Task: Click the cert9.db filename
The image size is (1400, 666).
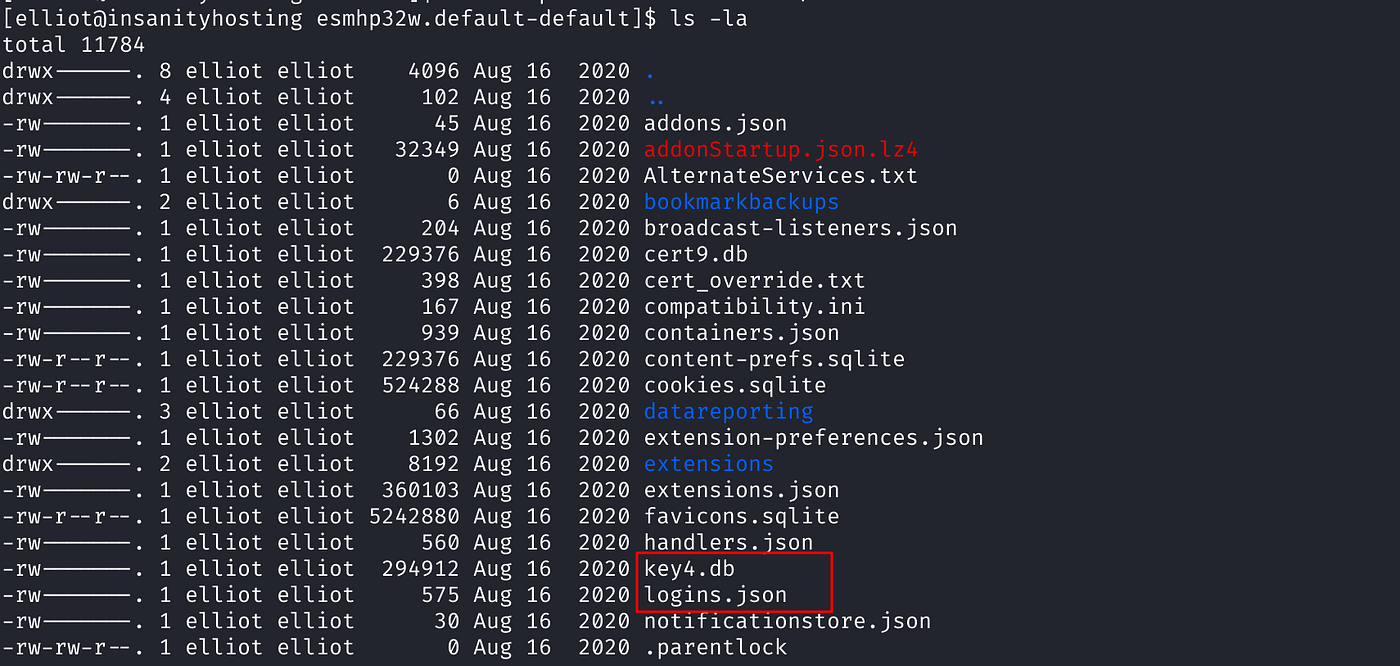Action: pos(696,254)
